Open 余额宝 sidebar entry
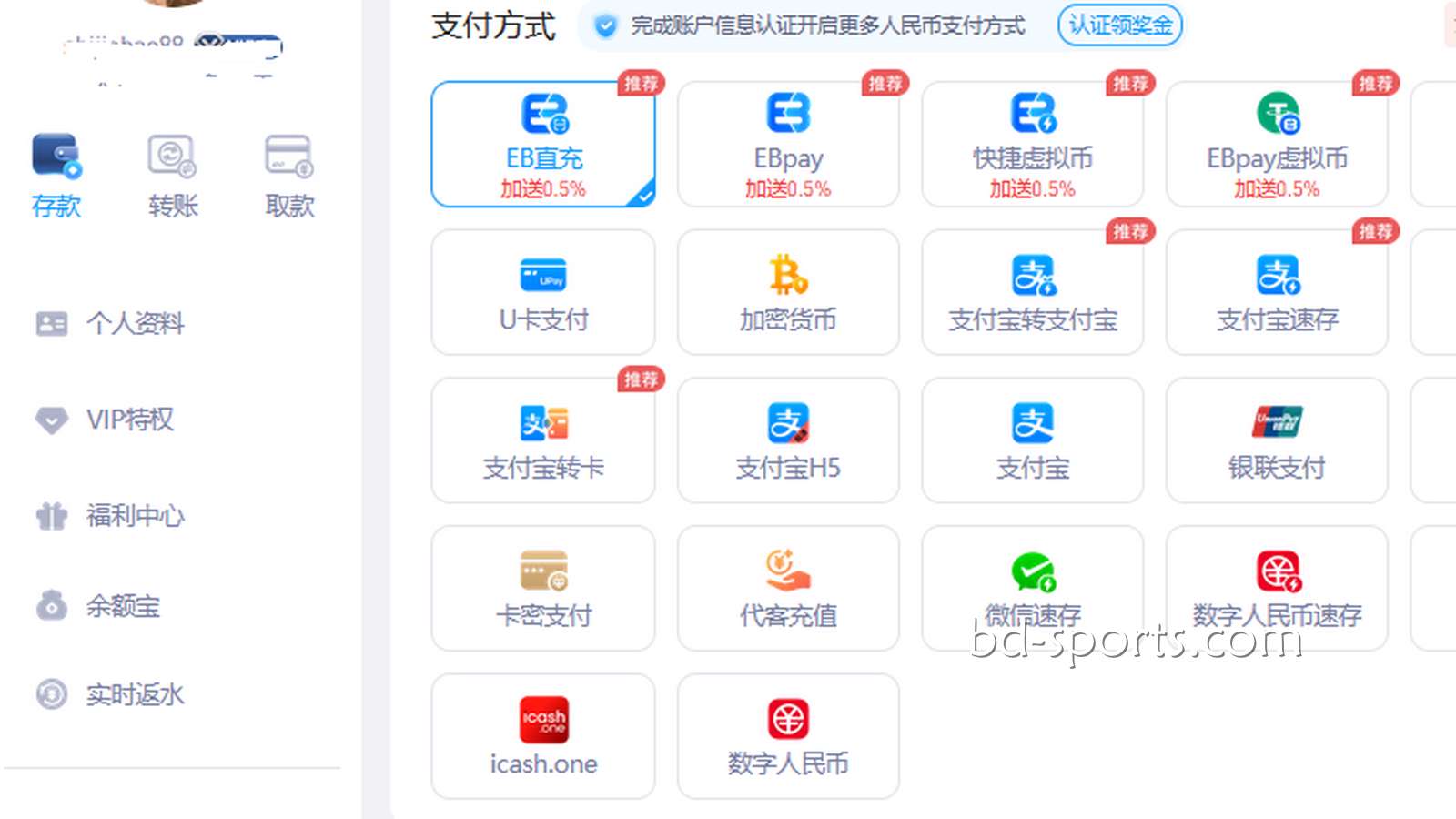1456x819 pixels. click(97, 605)
